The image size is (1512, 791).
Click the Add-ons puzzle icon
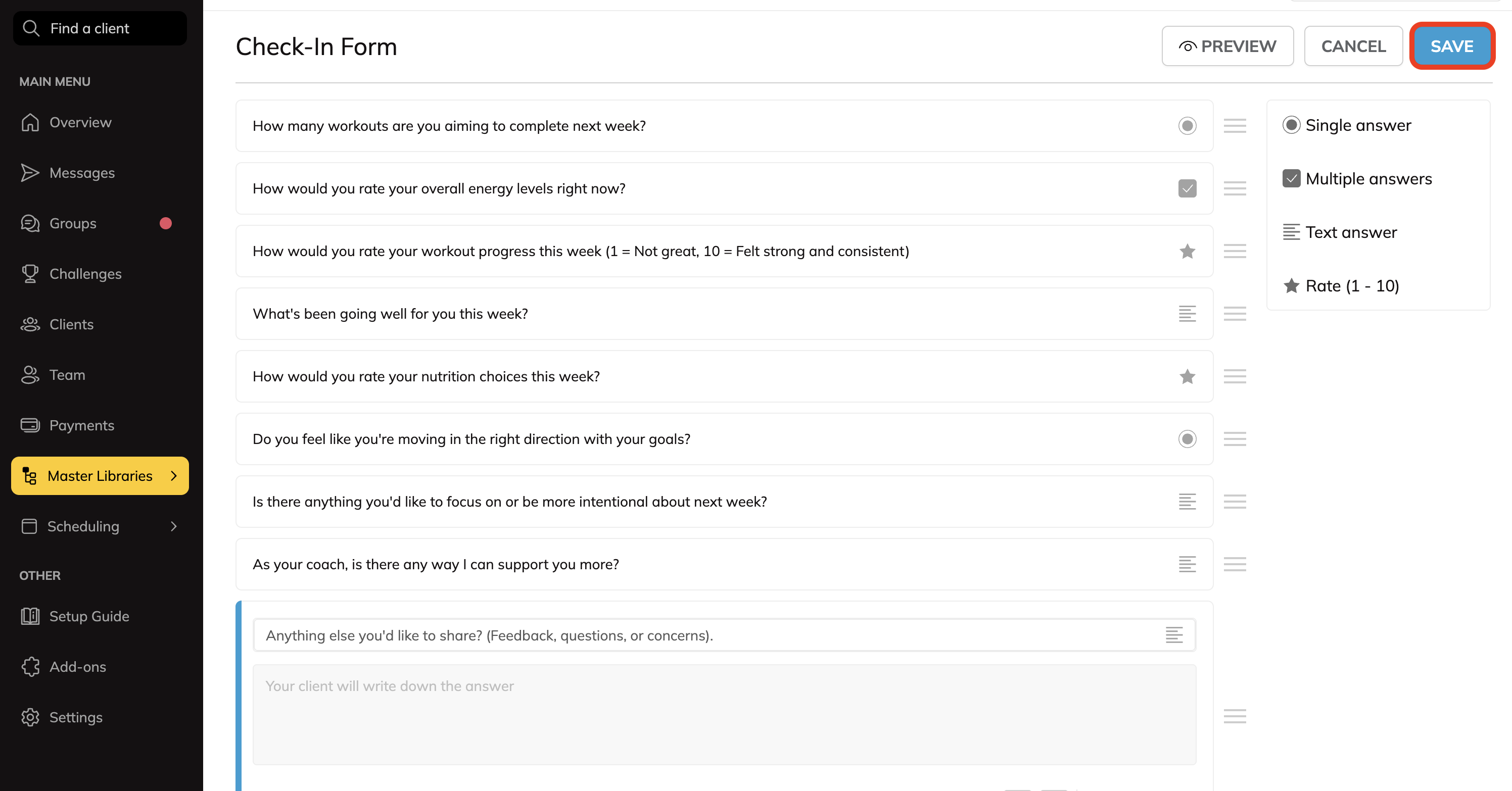tap(30, 667)
